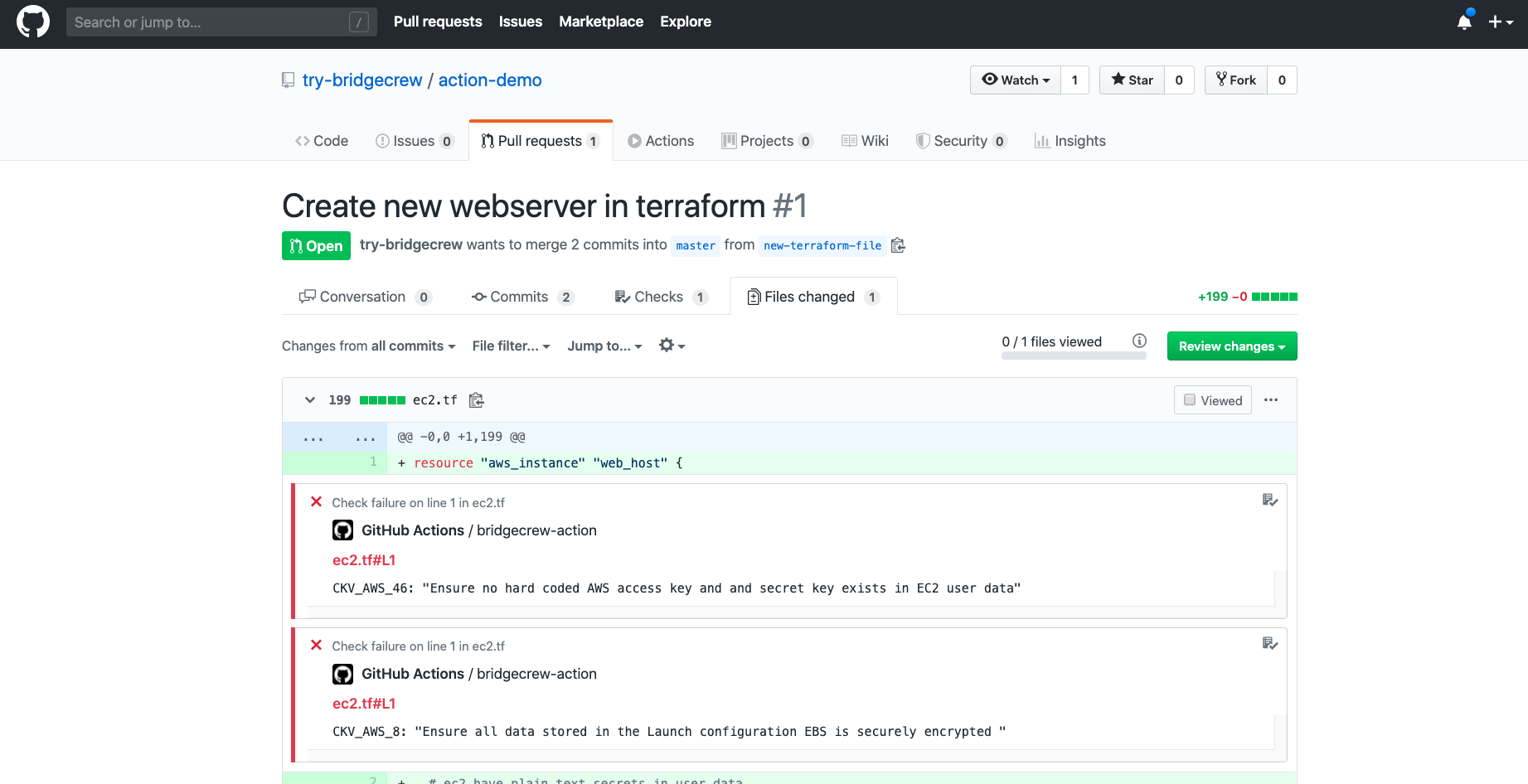Fork the repository
The height and width of the screenshot is (784, 1528).
click(x=1235, y=80)
